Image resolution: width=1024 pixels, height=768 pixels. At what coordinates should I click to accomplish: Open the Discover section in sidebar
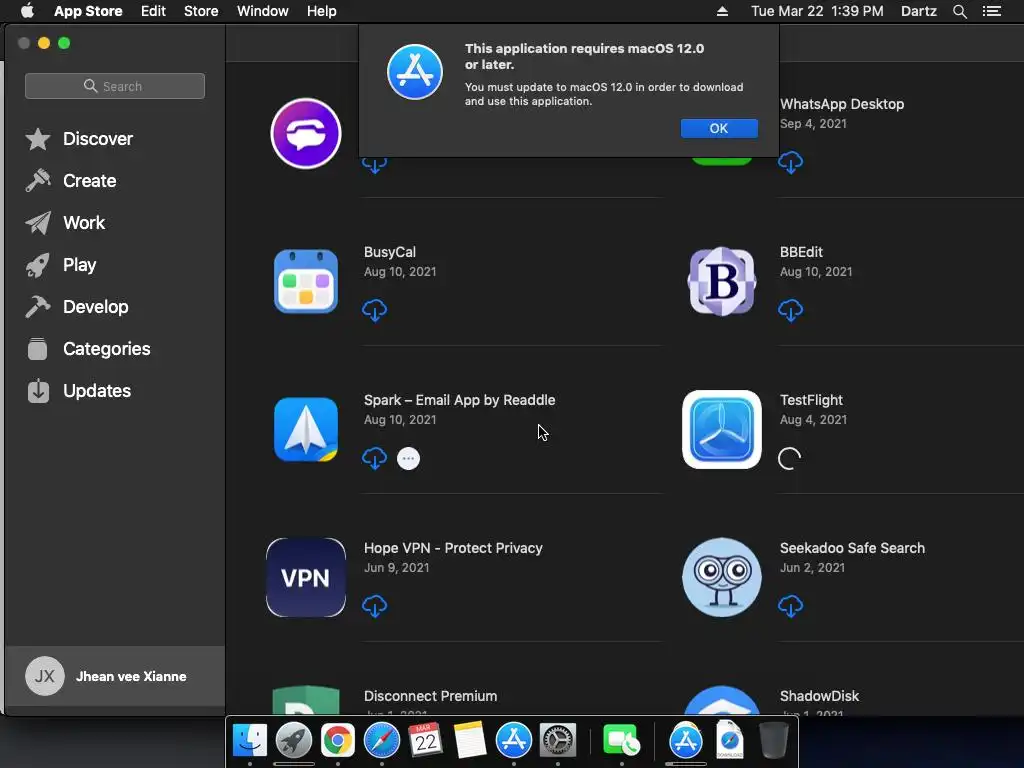(x=98, y=139)
